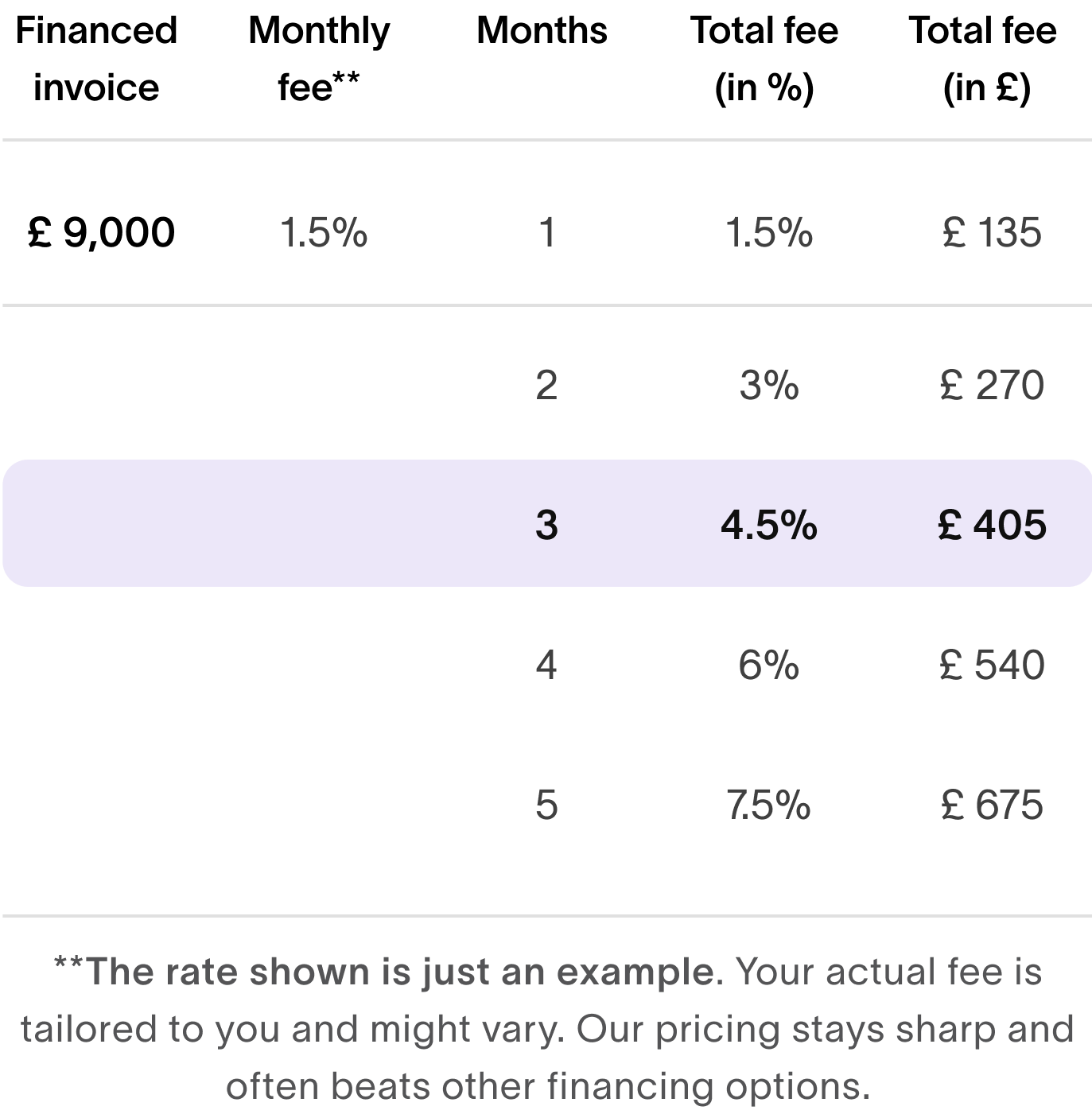Select the £ 270 fee amount
Screen dimensions: 1092x1114
(991, 386)
